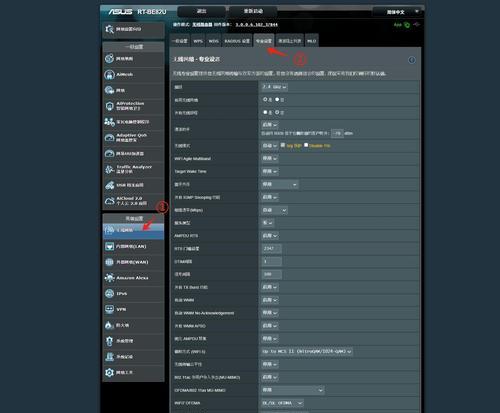Select the second radio option under the band row
The height and width of the screenshot is (413, 500).
tap(277, 99)
